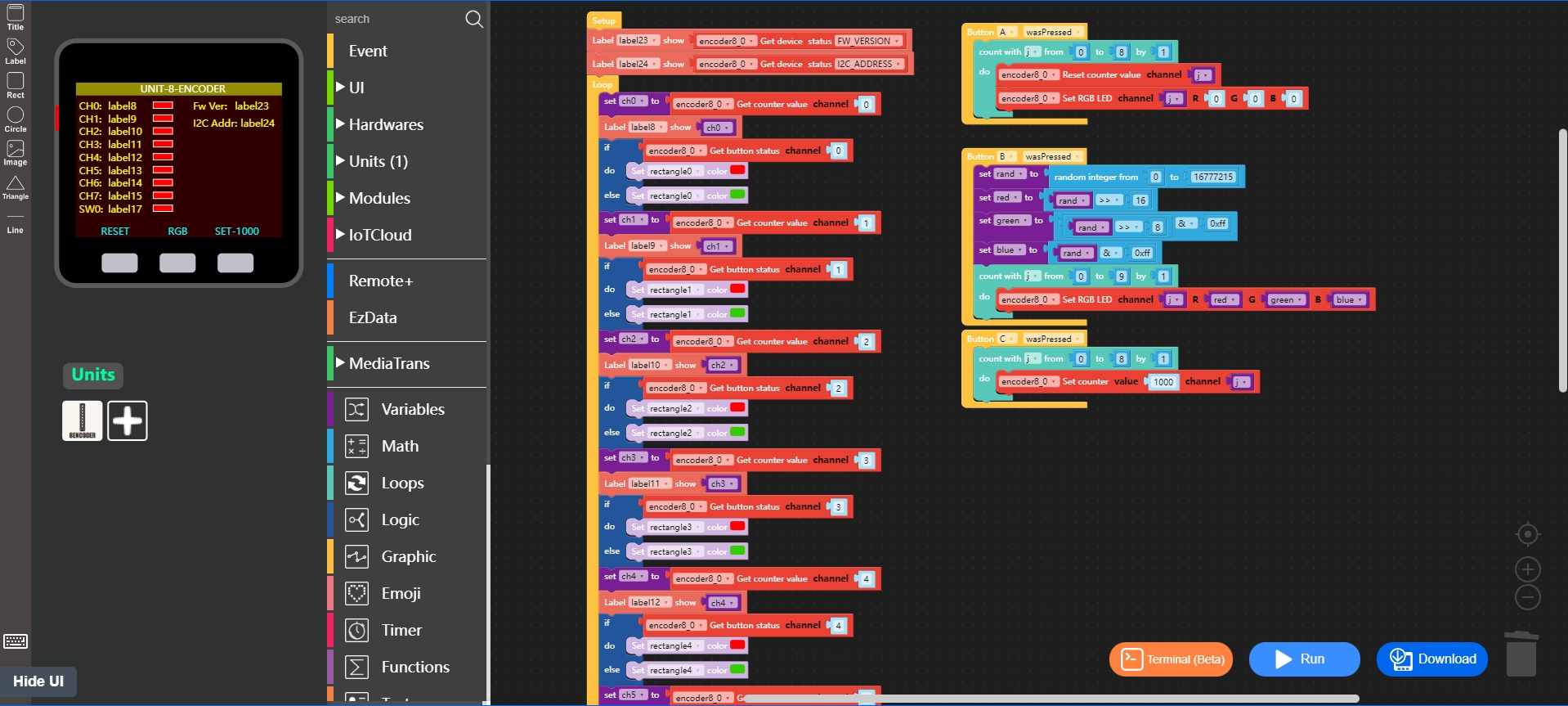
Task: Open the Loops block category
Action: 402,483
